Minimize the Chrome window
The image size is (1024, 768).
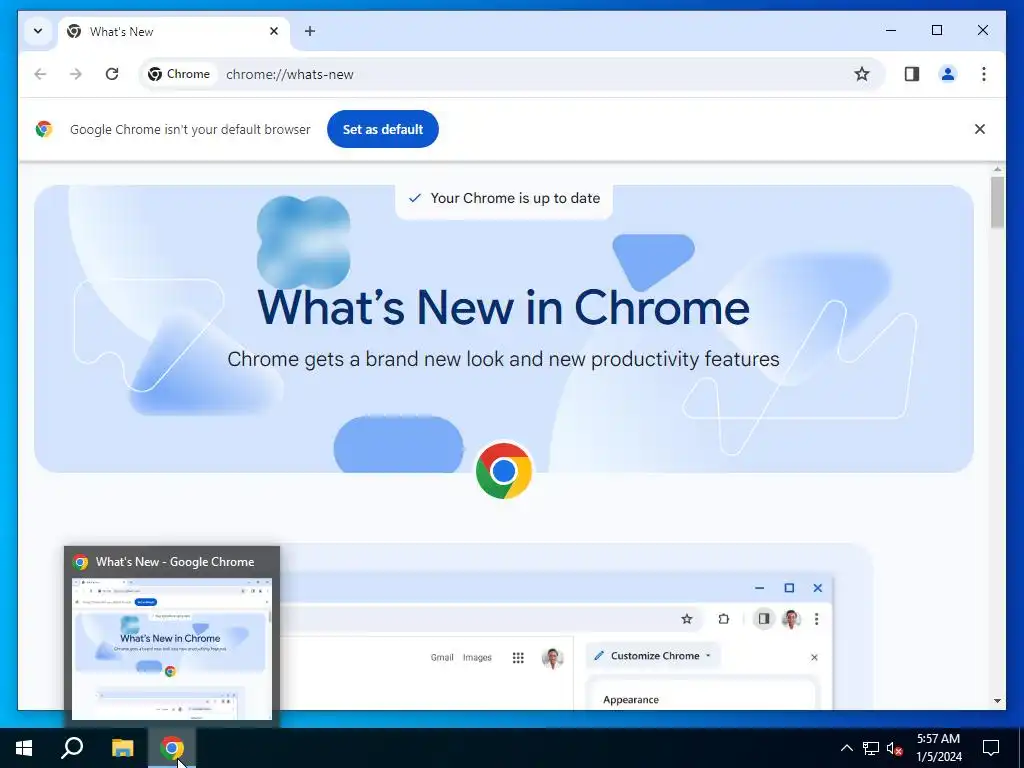coord(891,30)
